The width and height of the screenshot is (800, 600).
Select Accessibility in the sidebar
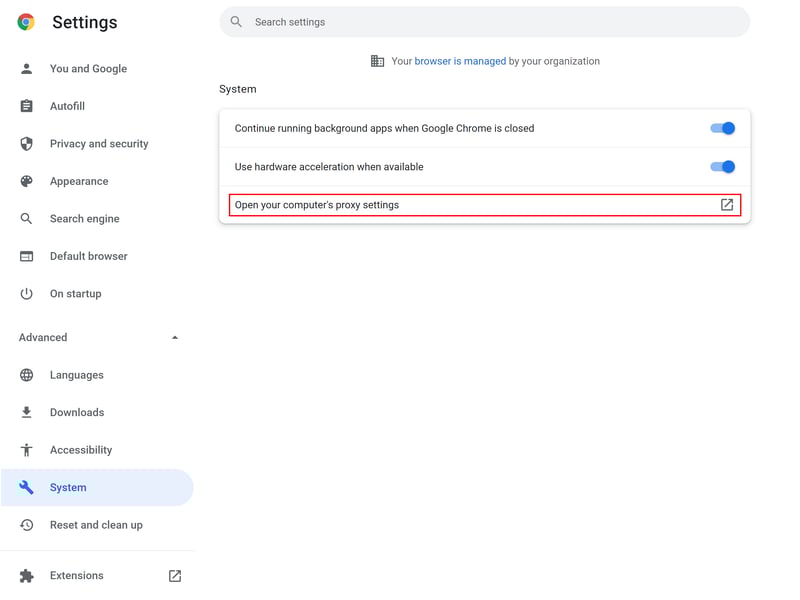[x=81, y=450]
